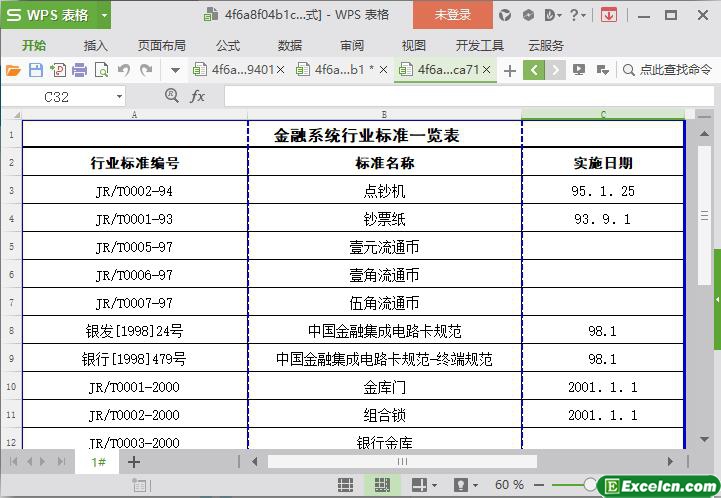This screenshot has height=498, width=721.
Task: Select column B header
Action: tap(384, 114)
